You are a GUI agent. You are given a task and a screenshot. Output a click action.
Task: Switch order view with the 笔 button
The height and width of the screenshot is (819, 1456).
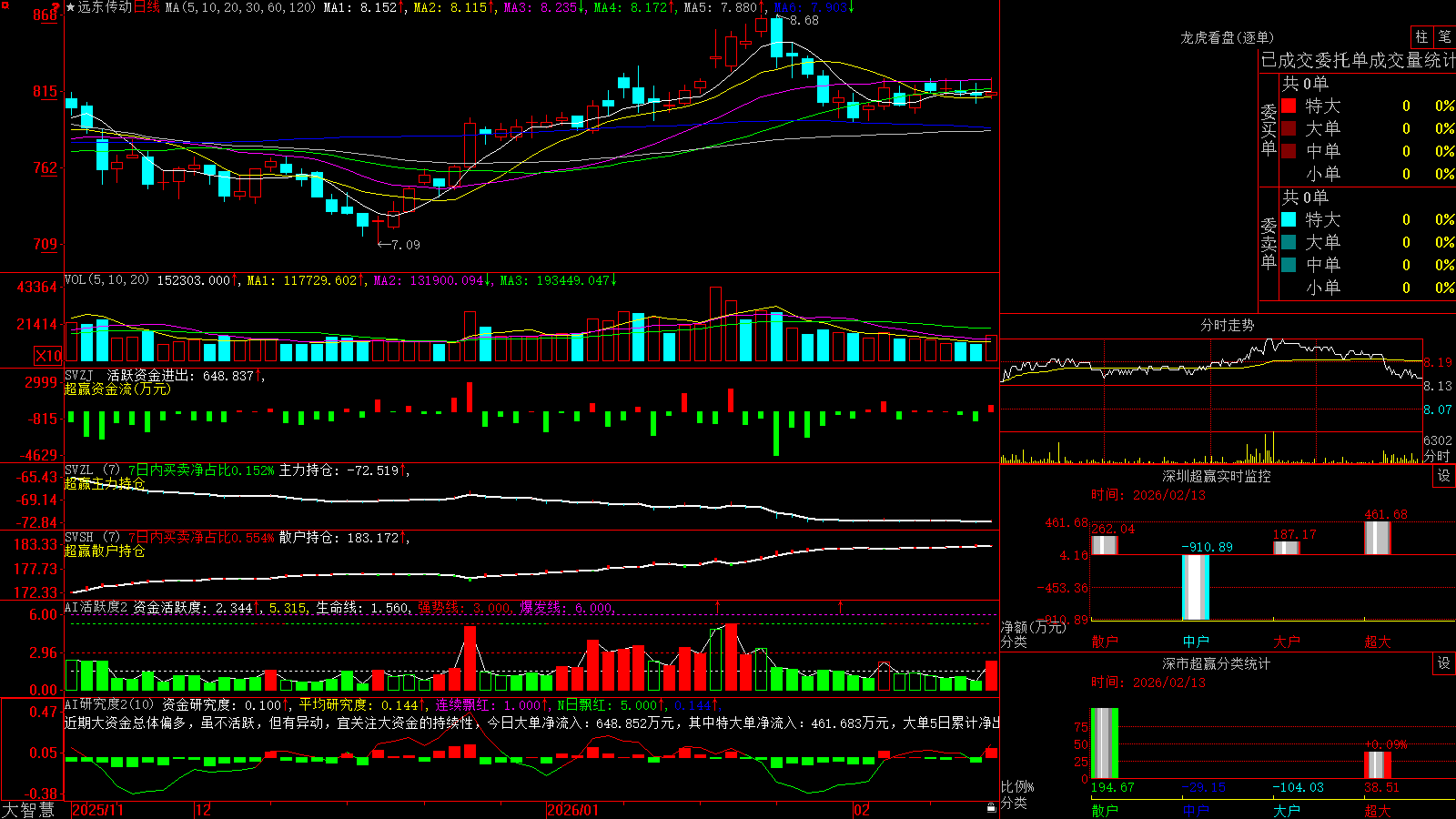[1444, 37]
